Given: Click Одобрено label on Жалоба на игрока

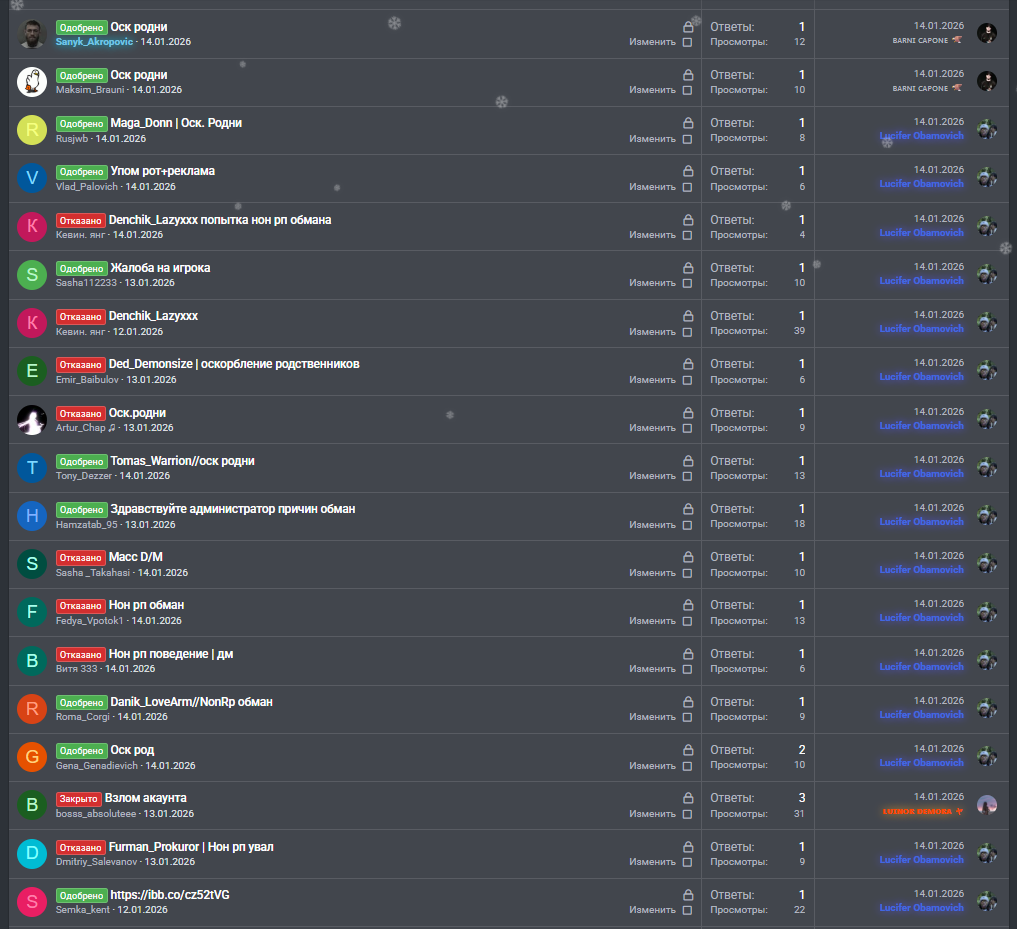Looking at the screenshot, I should tap(81, 269).
